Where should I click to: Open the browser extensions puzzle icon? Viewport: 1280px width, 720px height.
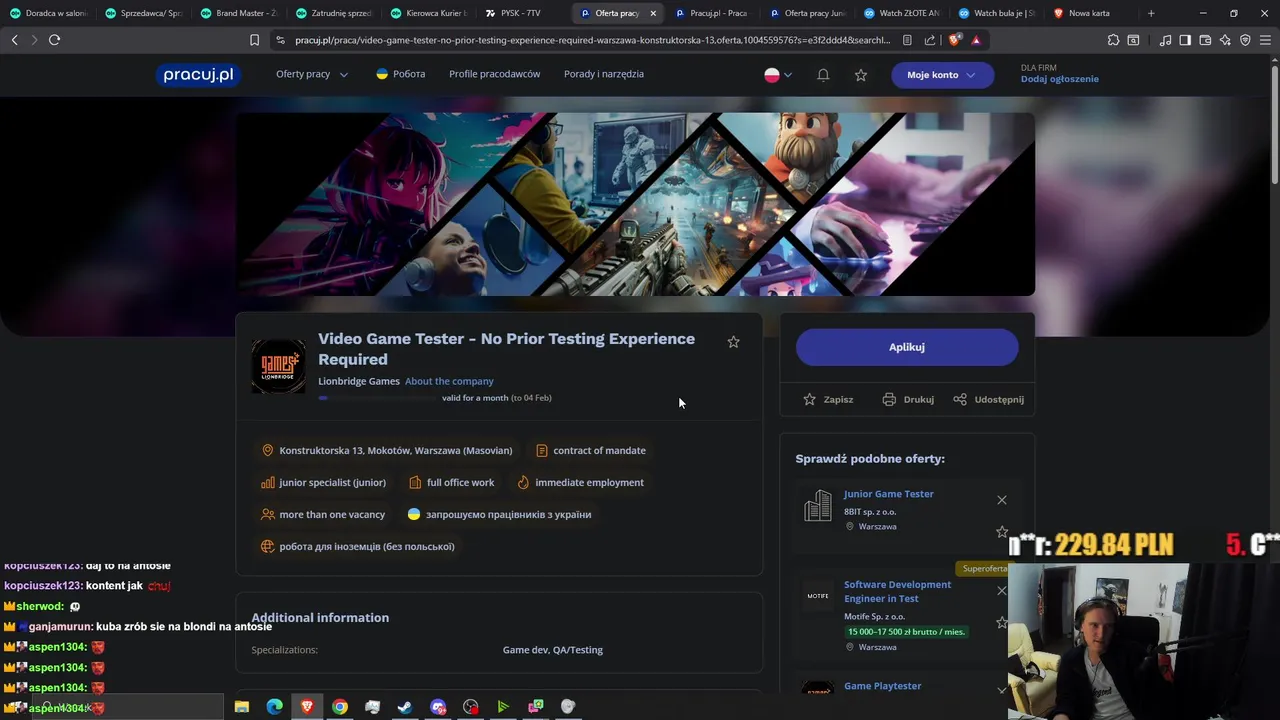[1113, 40]
